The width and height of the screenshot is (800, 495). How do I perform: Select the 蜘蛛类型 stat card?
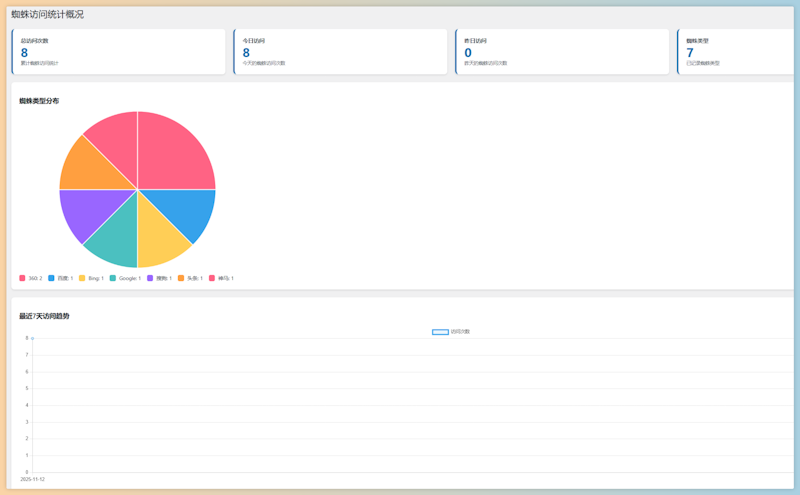(x=738, y=51)
